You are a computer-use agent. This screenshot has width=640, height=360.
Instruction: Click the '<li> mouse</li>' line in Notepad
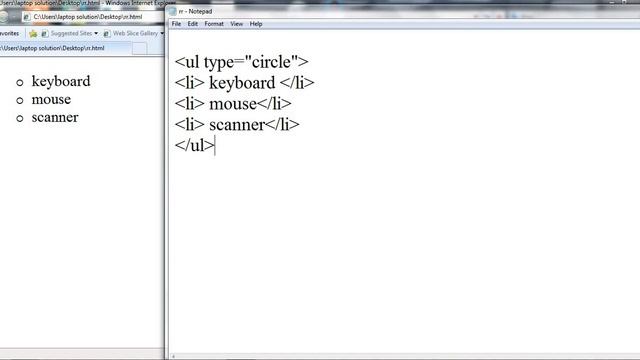tap(233, 104)
